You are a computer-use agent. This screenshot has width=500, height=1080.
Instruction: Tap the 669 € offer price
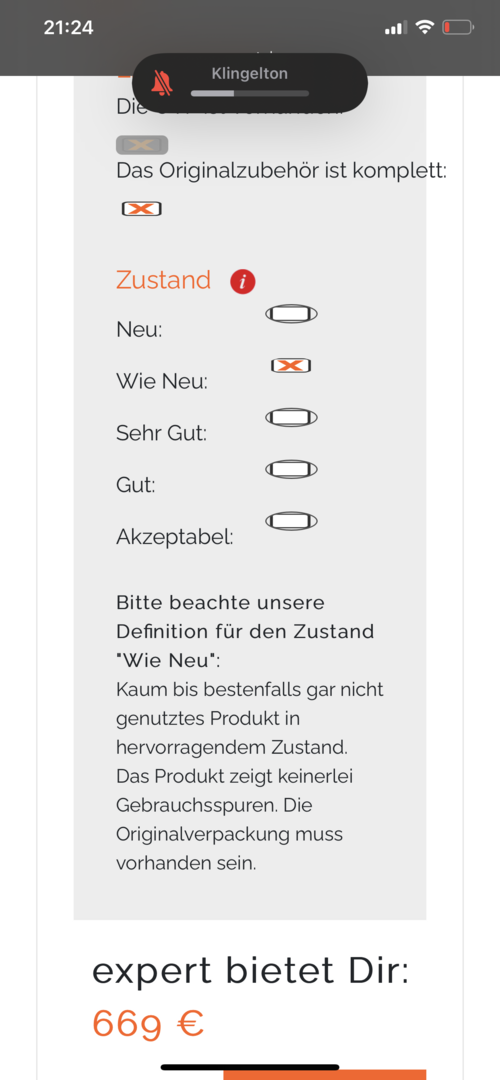[148, 1024]
